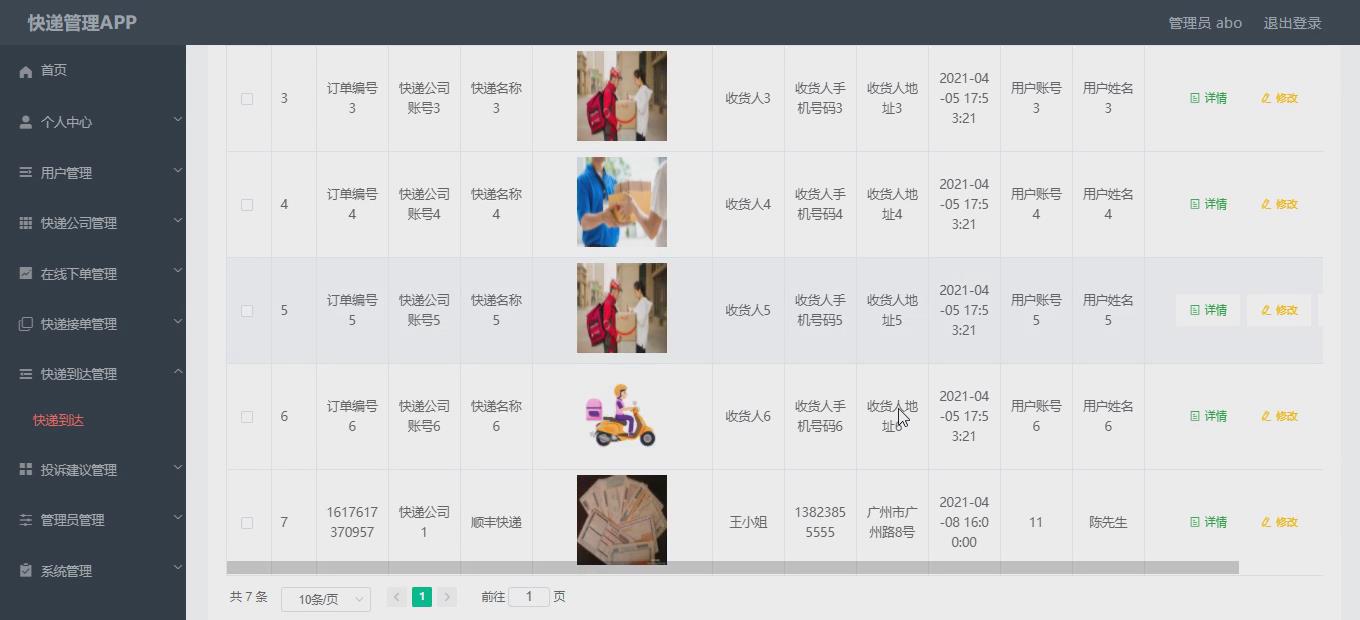Click 详情 button for row 3
The height and width of the screenshot is (620, 1360).
click(1208, 98)
